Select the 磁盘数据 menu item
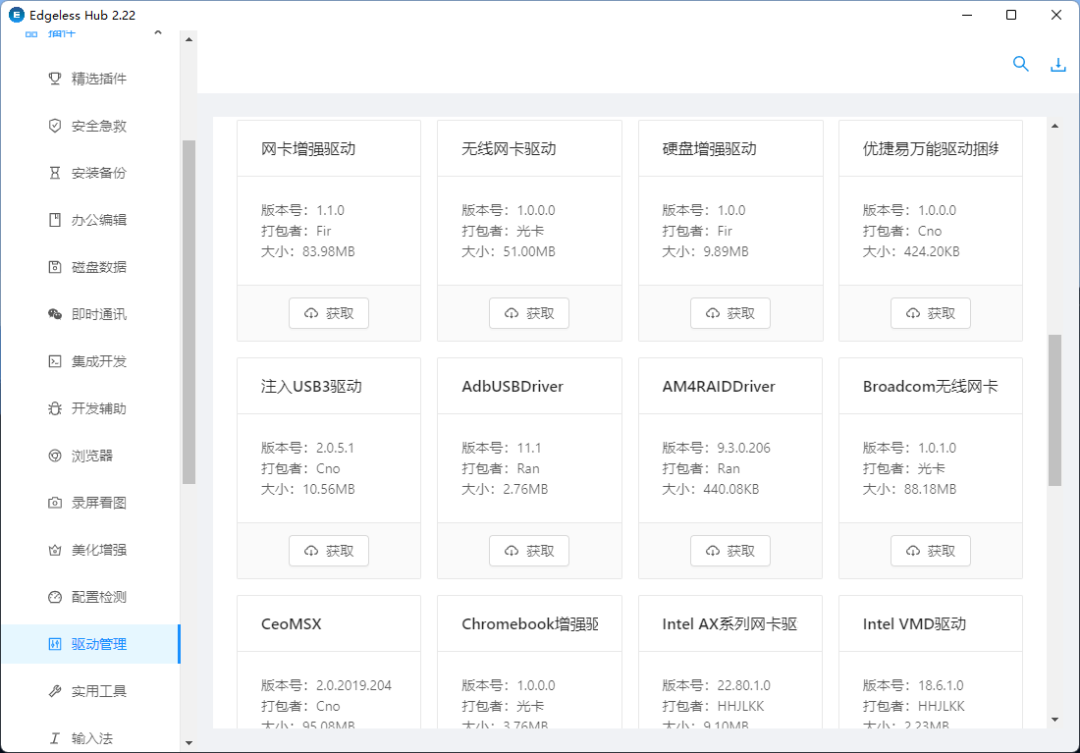 tap(98, 267)
